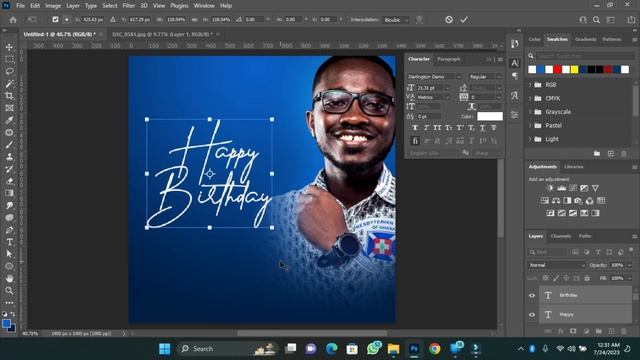Expand the RGB swatch folder
The image size is (640, 360).
click(530, 85)
